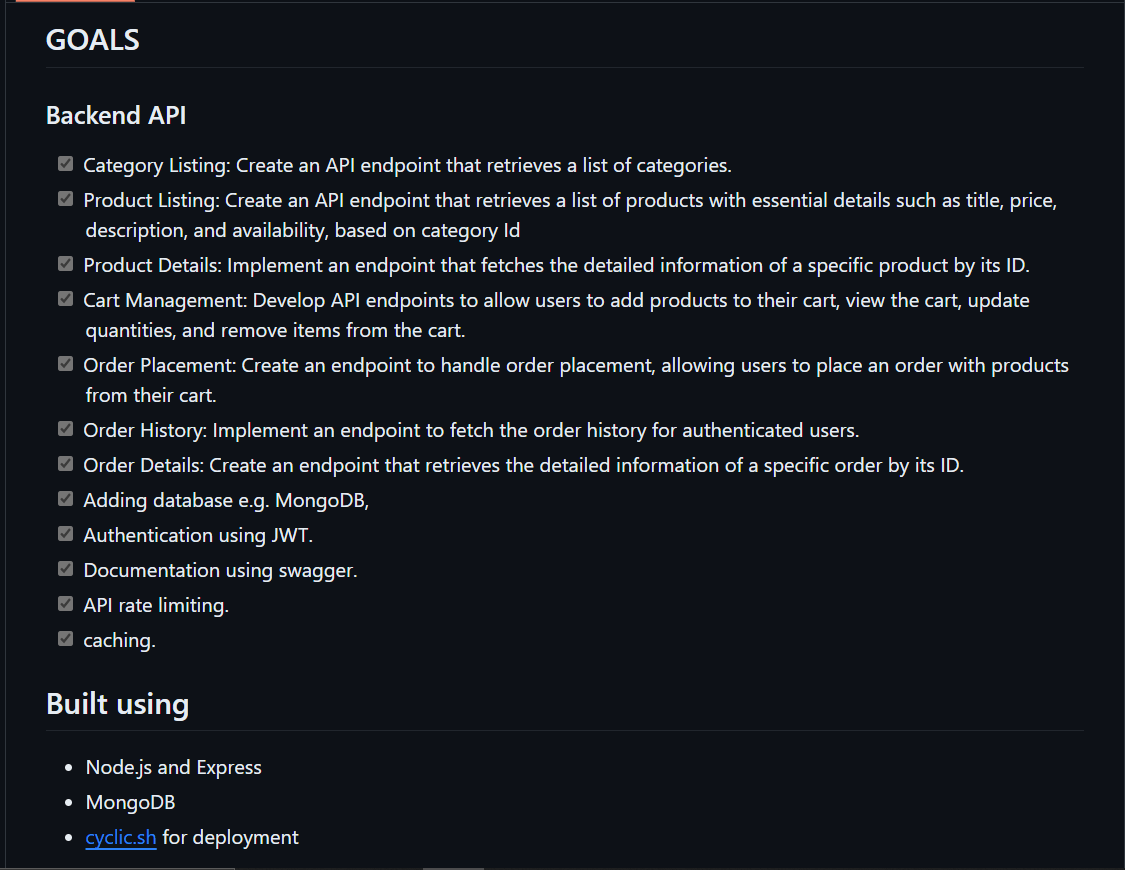Image resolution: width=1125 pixels, height=870 pixels.
Task: Click the MongoDB bullet item text
Action: pyautogui.click(x=130, y=803)
